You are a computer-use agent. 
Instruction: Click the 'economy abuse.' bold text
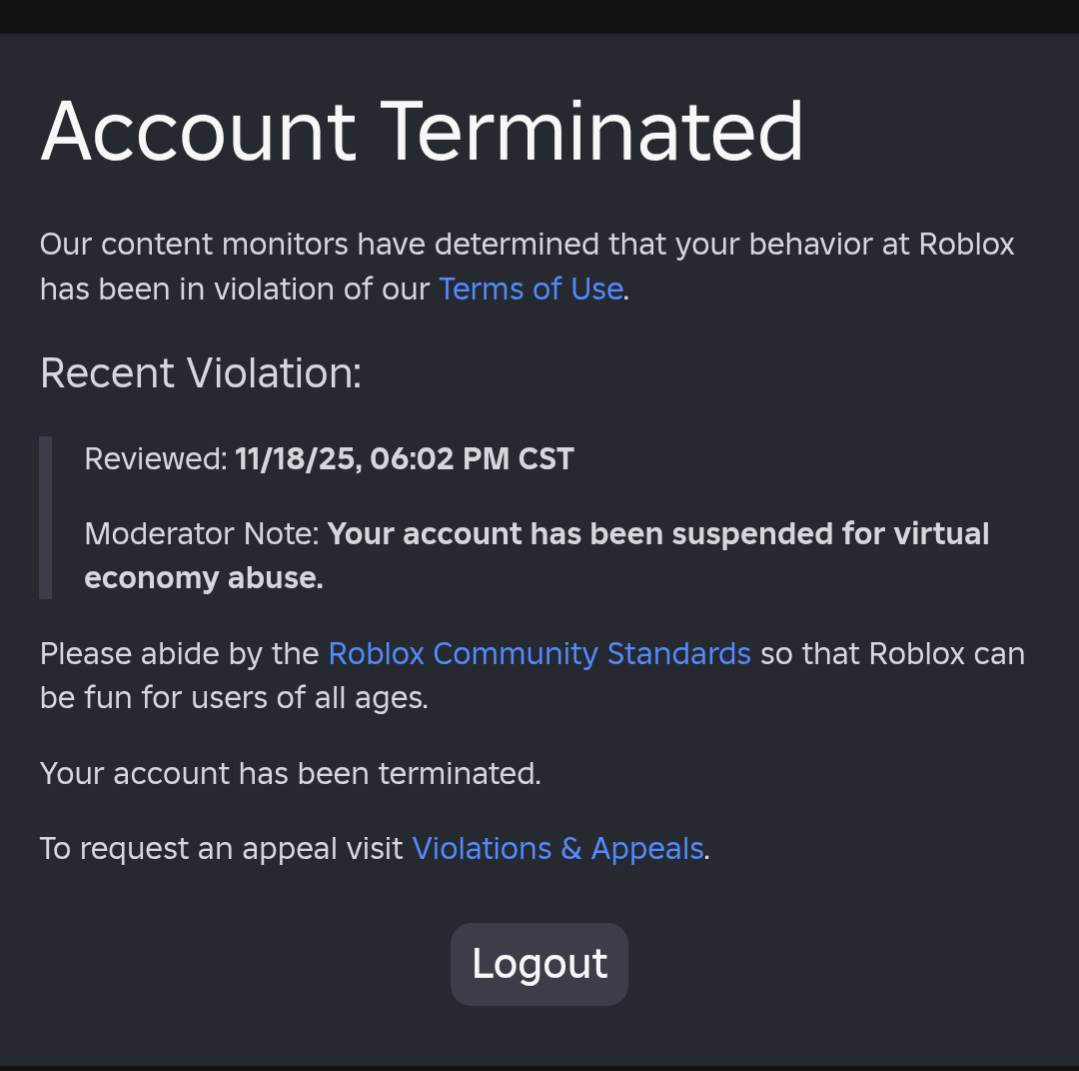[x=204, y=578]
